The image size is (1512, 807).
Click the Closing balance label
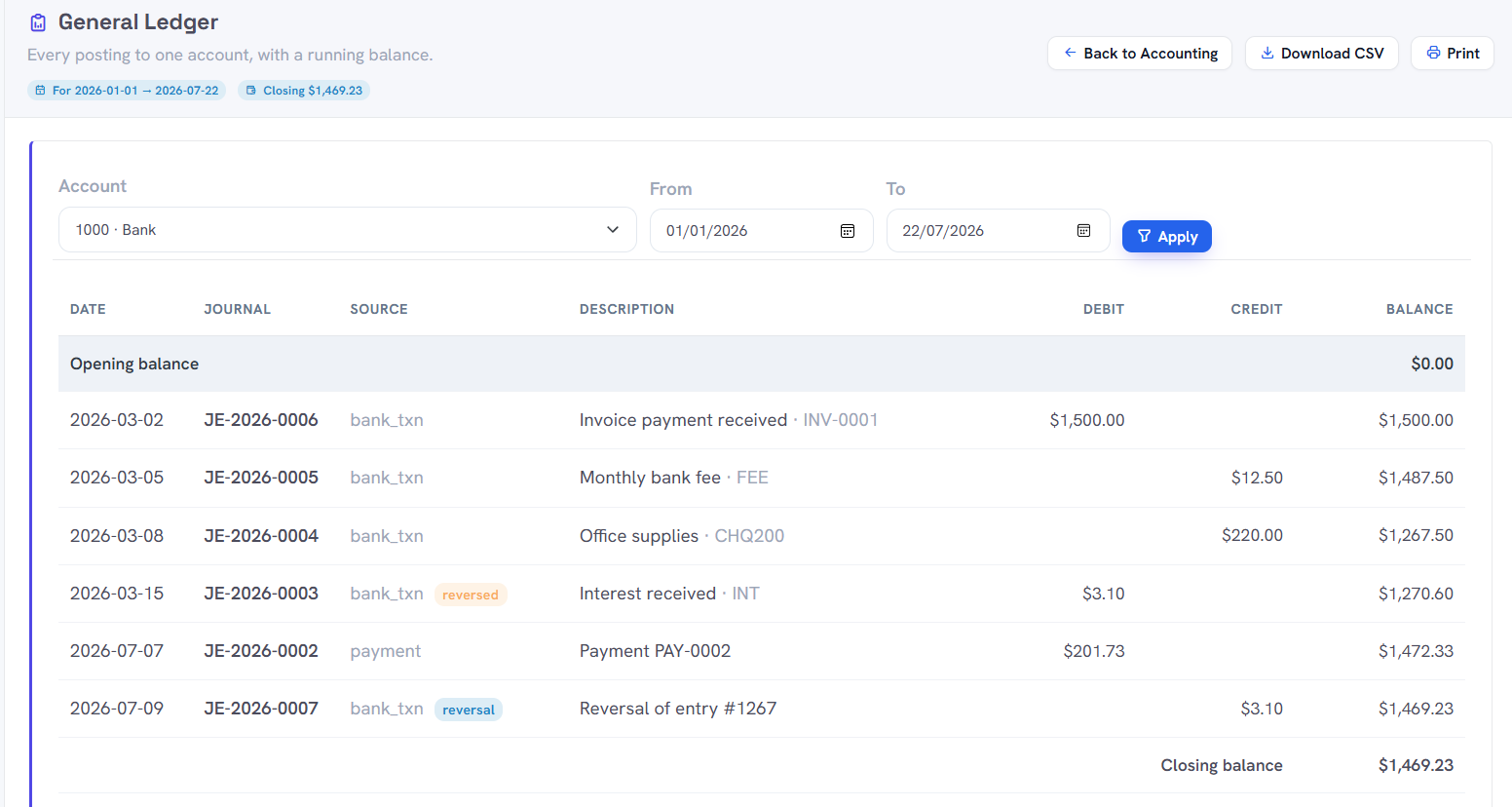tap(1222, 765)
